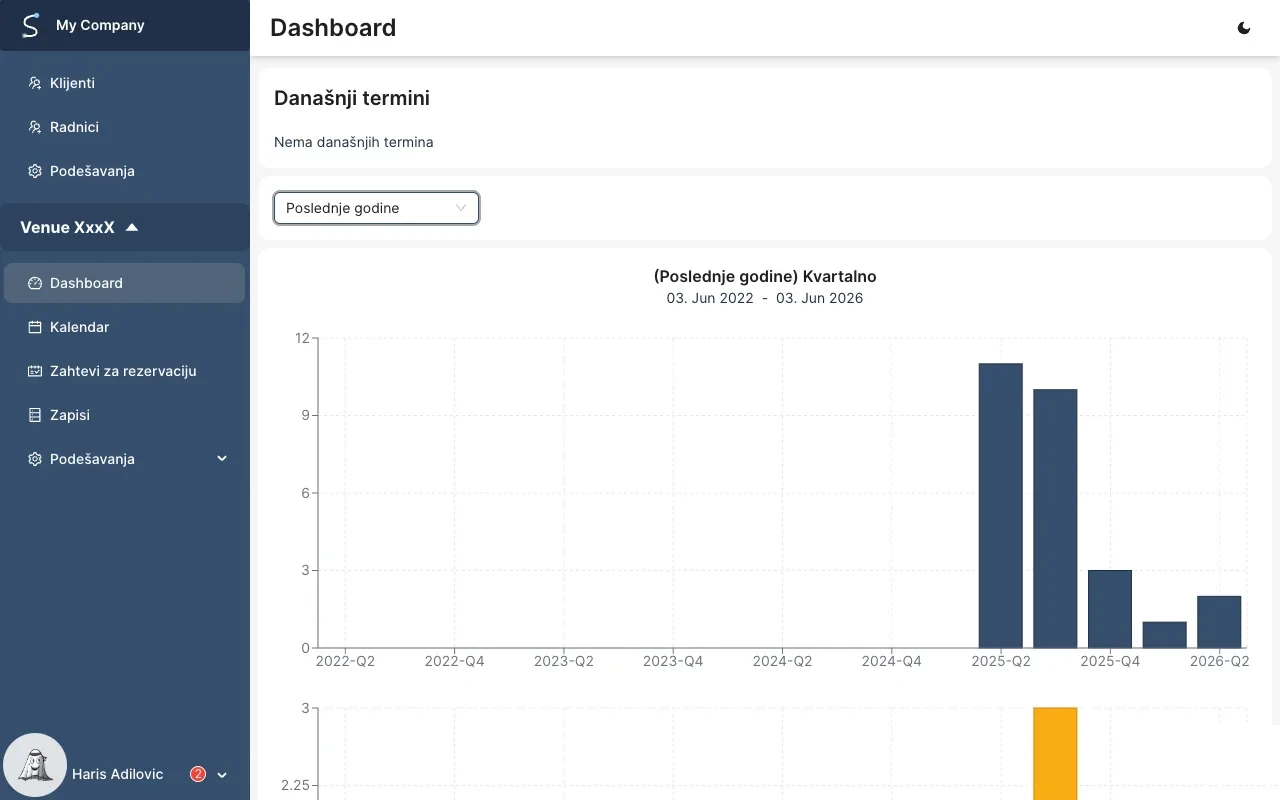Click the My Company title
Image resolution: width=1280 pixels, height=800 pixels.
click(100, 25)
